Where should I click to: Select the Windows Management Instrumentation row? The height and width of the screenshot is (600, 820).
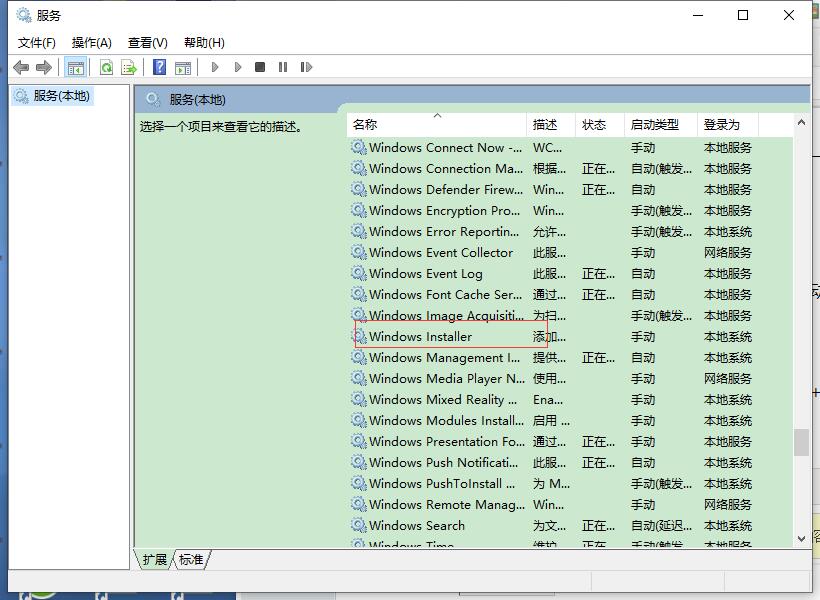click(570, 358)
